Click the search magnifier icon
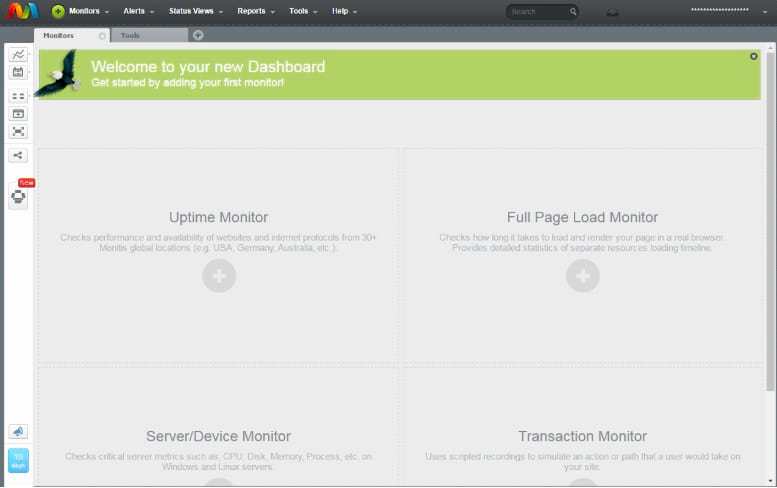Image resolution: width=777 pixels, height=488 pixels. 573,11
